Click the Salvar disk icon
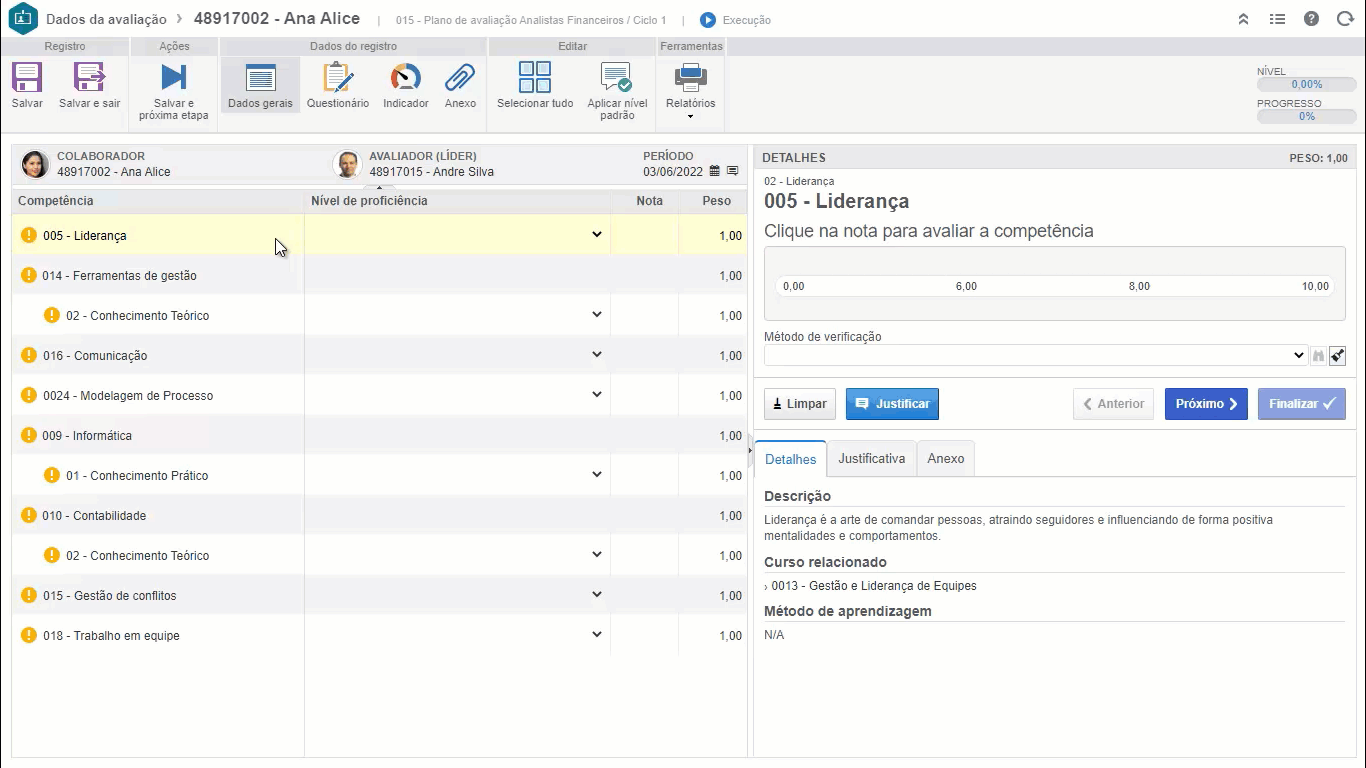This screenshot has height=768, width=1366. [27, 78]
